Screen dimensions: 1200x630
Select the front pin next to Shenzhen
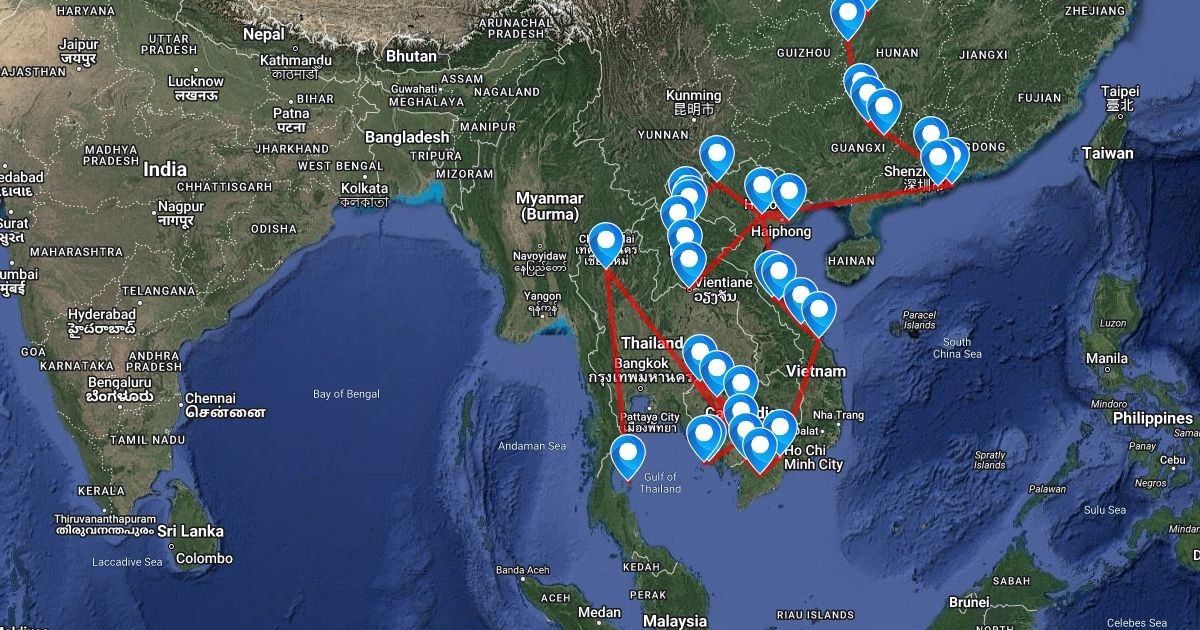pyautogui.click(x=937, y=162)
